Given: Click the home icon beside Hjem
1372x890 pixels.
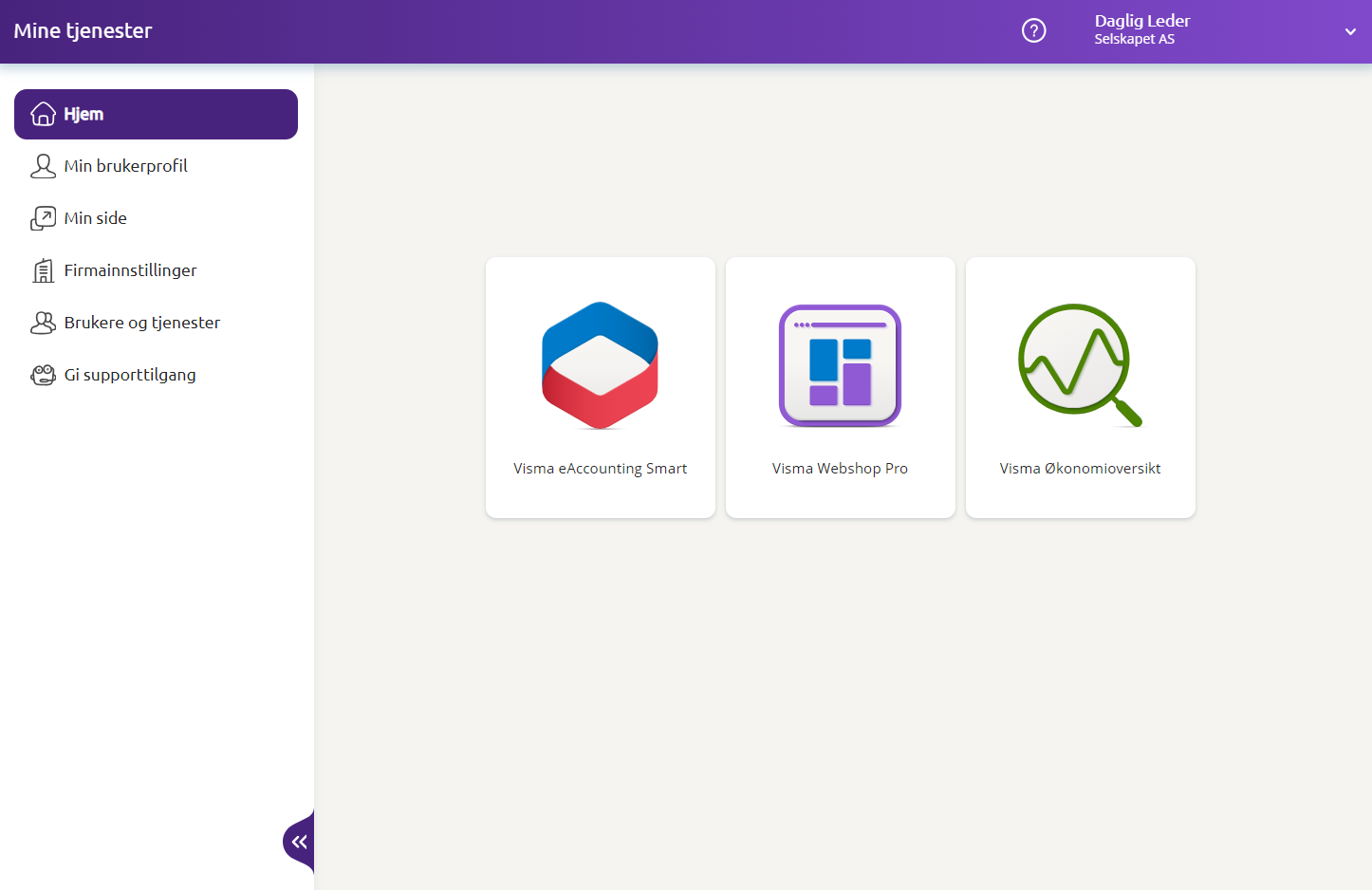Looking at the screenshot, I should [43, 114].
